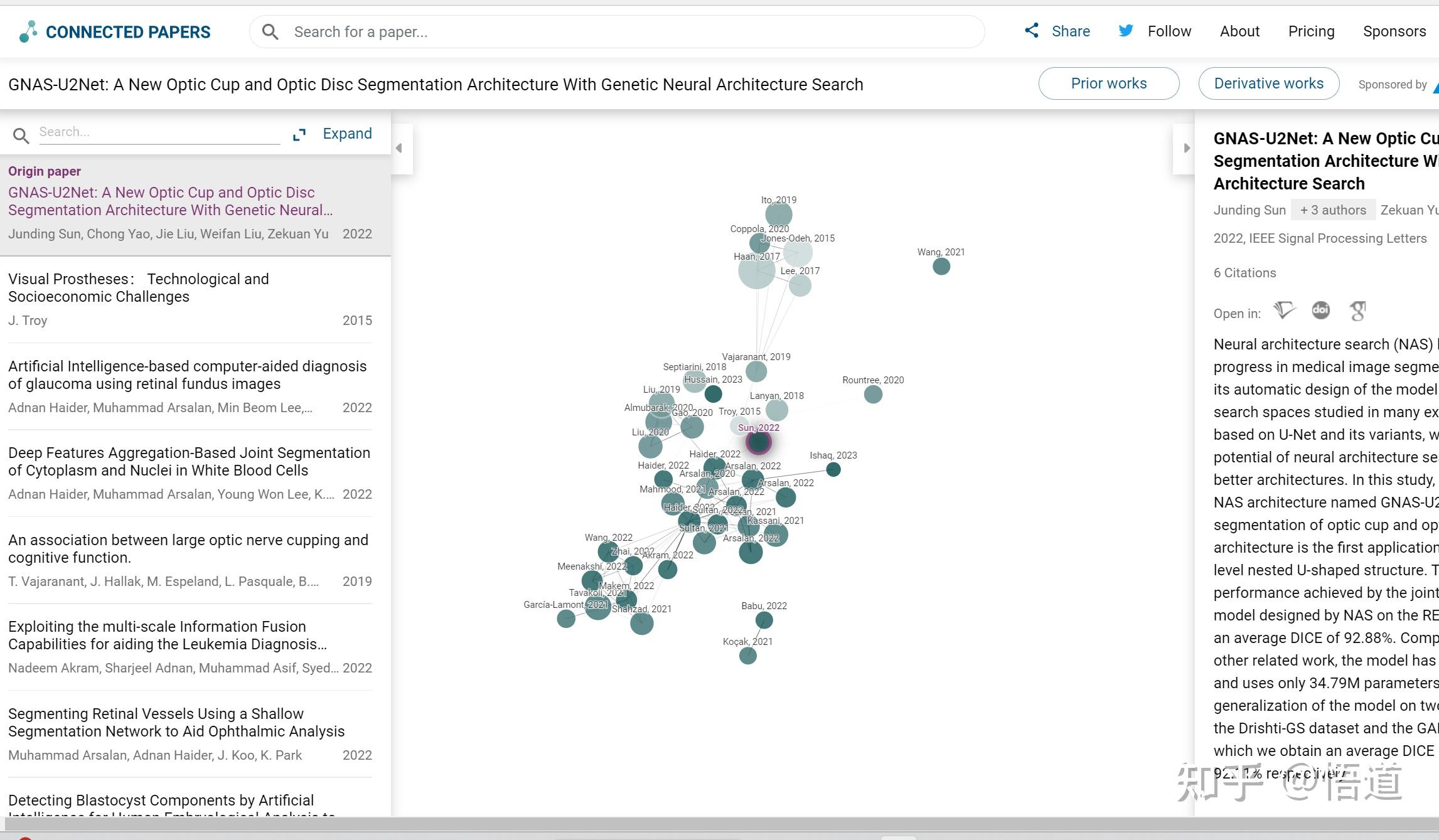Show Prior works
The image size is (1439, 840).
coord(1108,83)
